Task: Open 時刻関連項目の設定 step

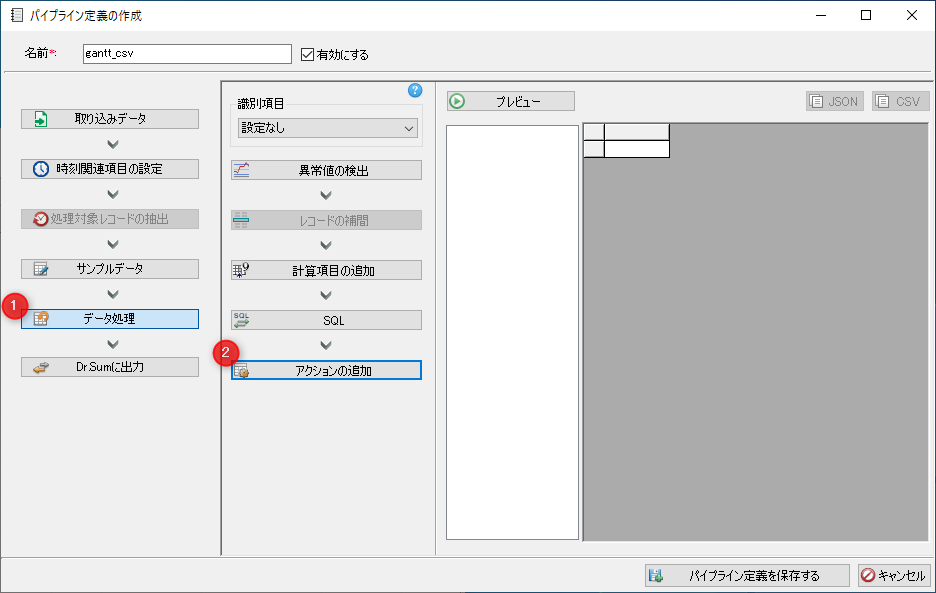Action: click(110, 169)
